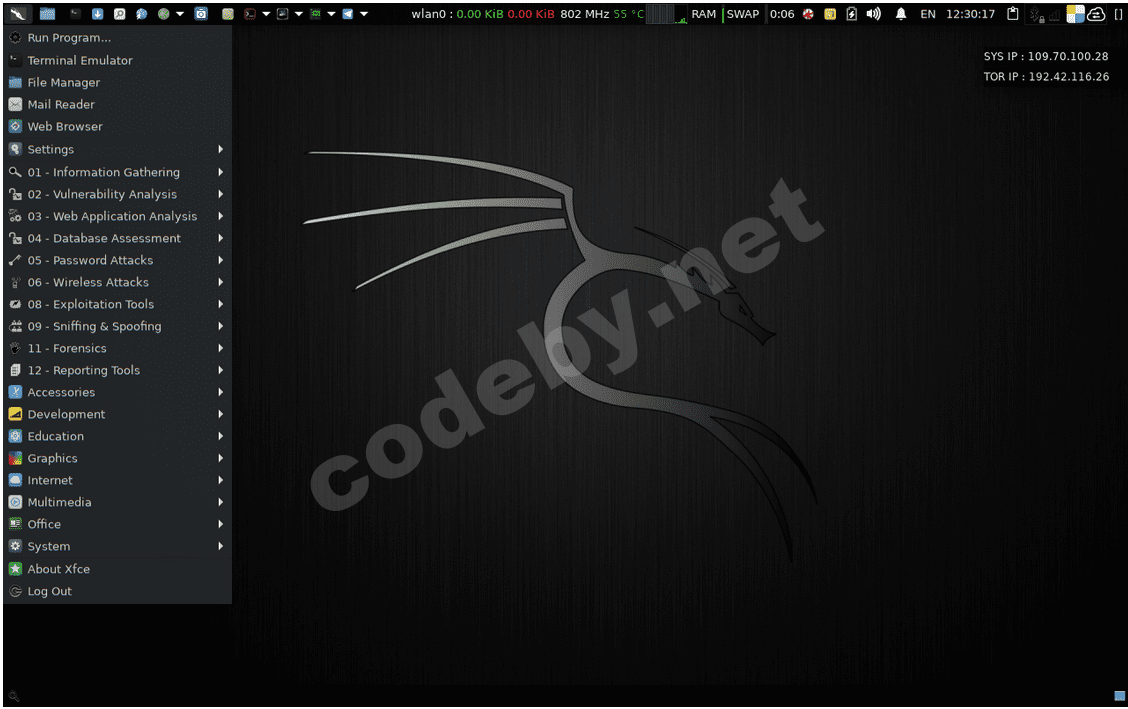Expand the Multimedia submenu arrow
The image size is (1128, 709).
click(221, 502)
